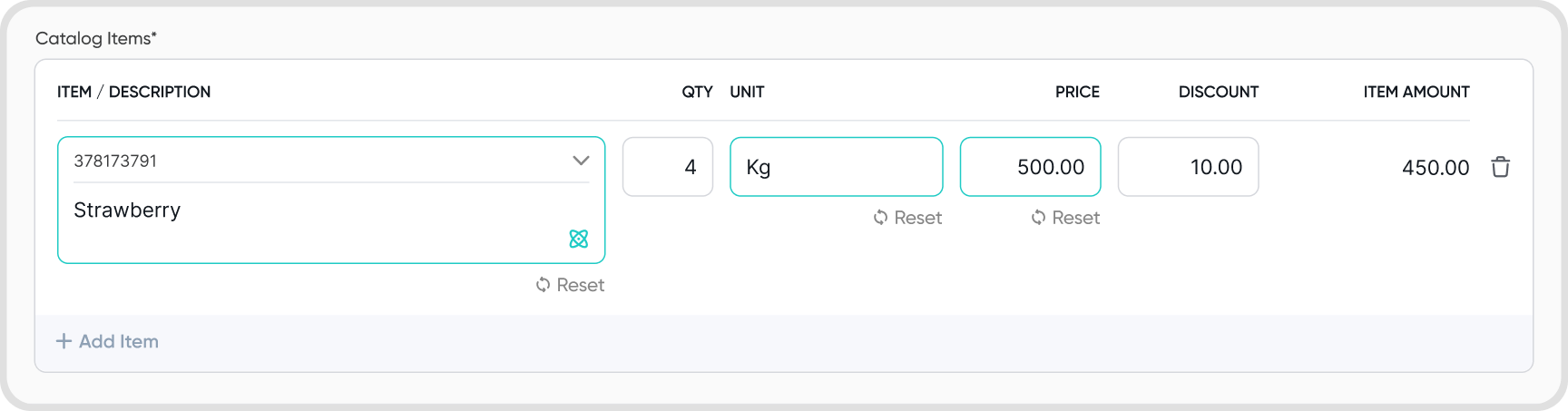Expand the item dropdown chevron for 378173791

click(x=581, y=161)
